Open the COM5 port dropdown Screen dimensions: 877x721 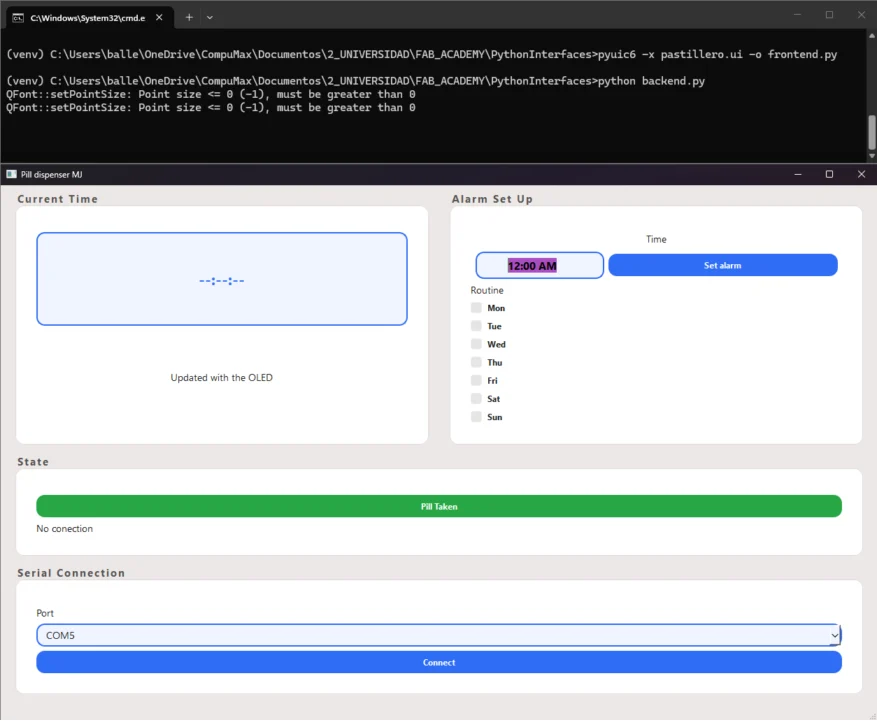(438, 635)
